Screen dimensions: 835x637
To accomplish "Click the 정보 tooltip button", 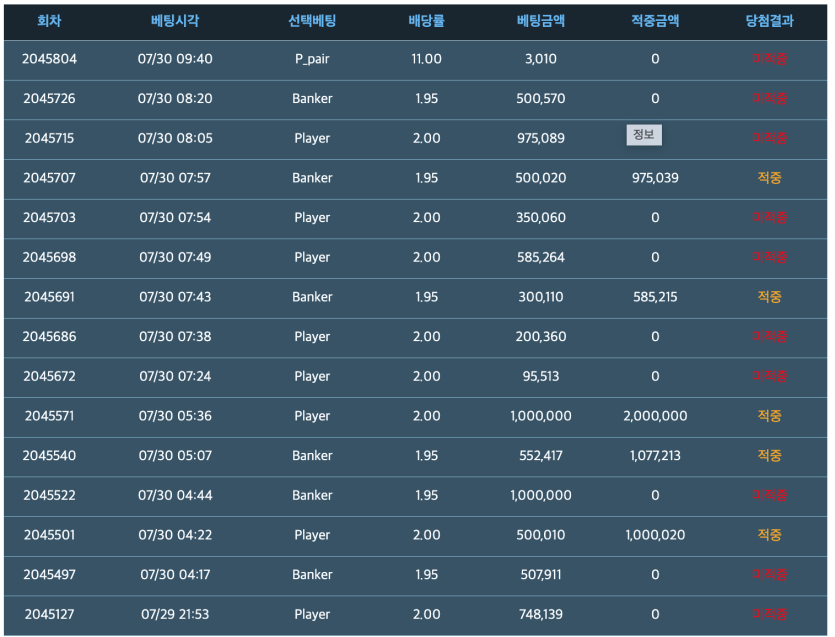I will pyautogui.click(x=644, y=135).
